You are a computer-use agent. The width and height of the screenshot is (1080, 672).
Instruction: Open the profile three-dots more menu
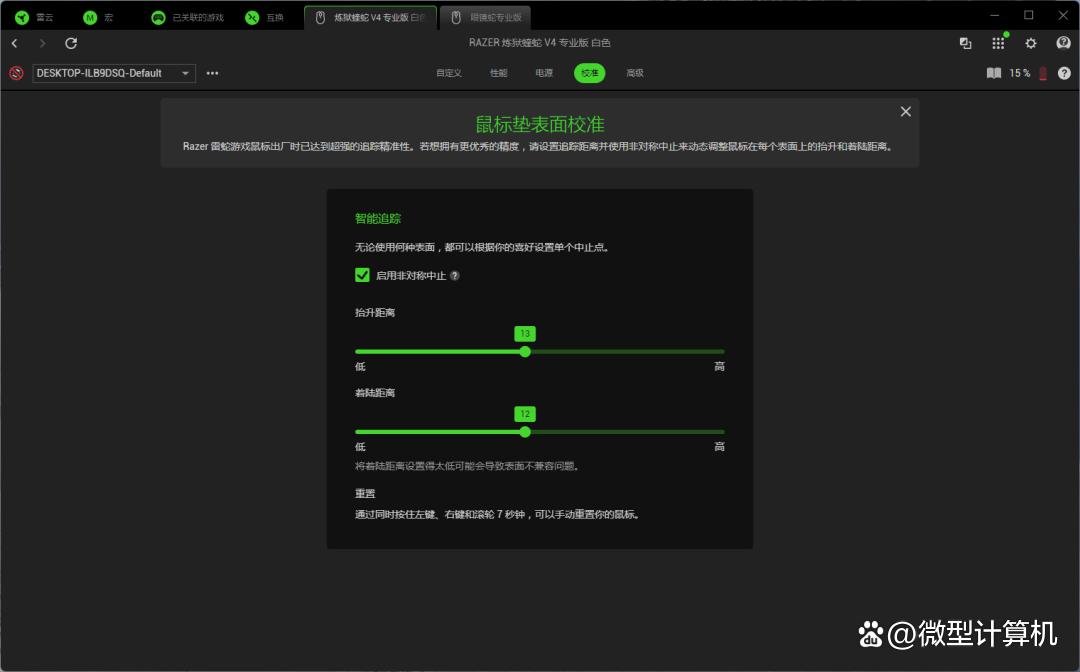pyautogui.click(x=212, y=73)
